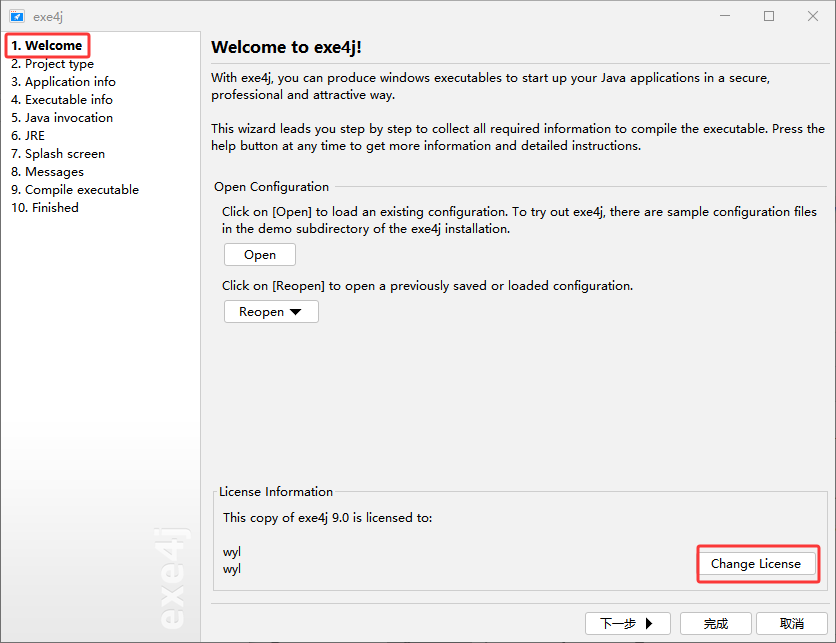Click the 'Click on [Reopen]' instruction text
Image resolution: width=836 pixels, height=643 pixels.
[427, 286]
